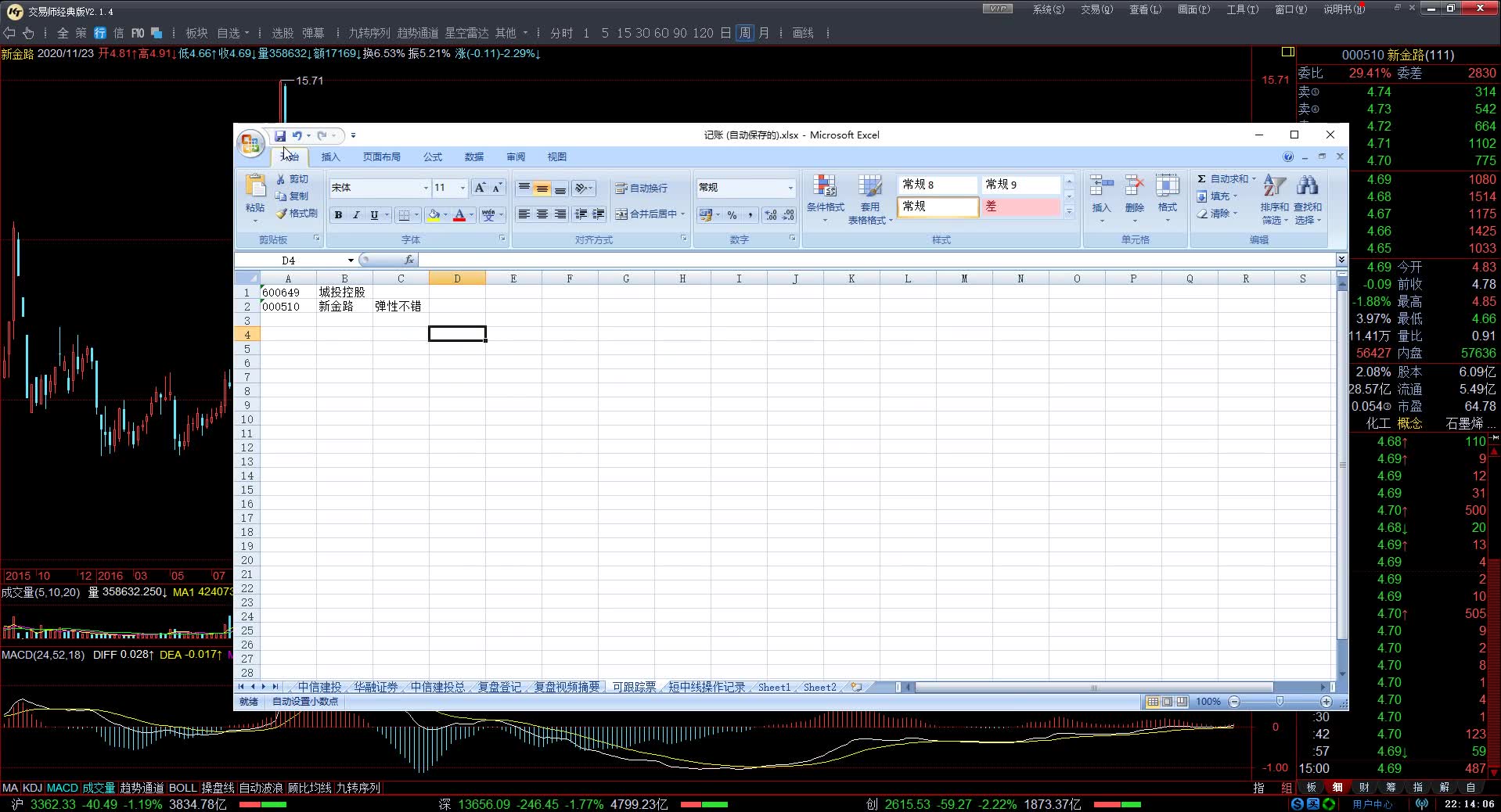Open the Formulas 公式 ribbon tab
Screen dimensions: 1501x812
[x=433, y=157]
